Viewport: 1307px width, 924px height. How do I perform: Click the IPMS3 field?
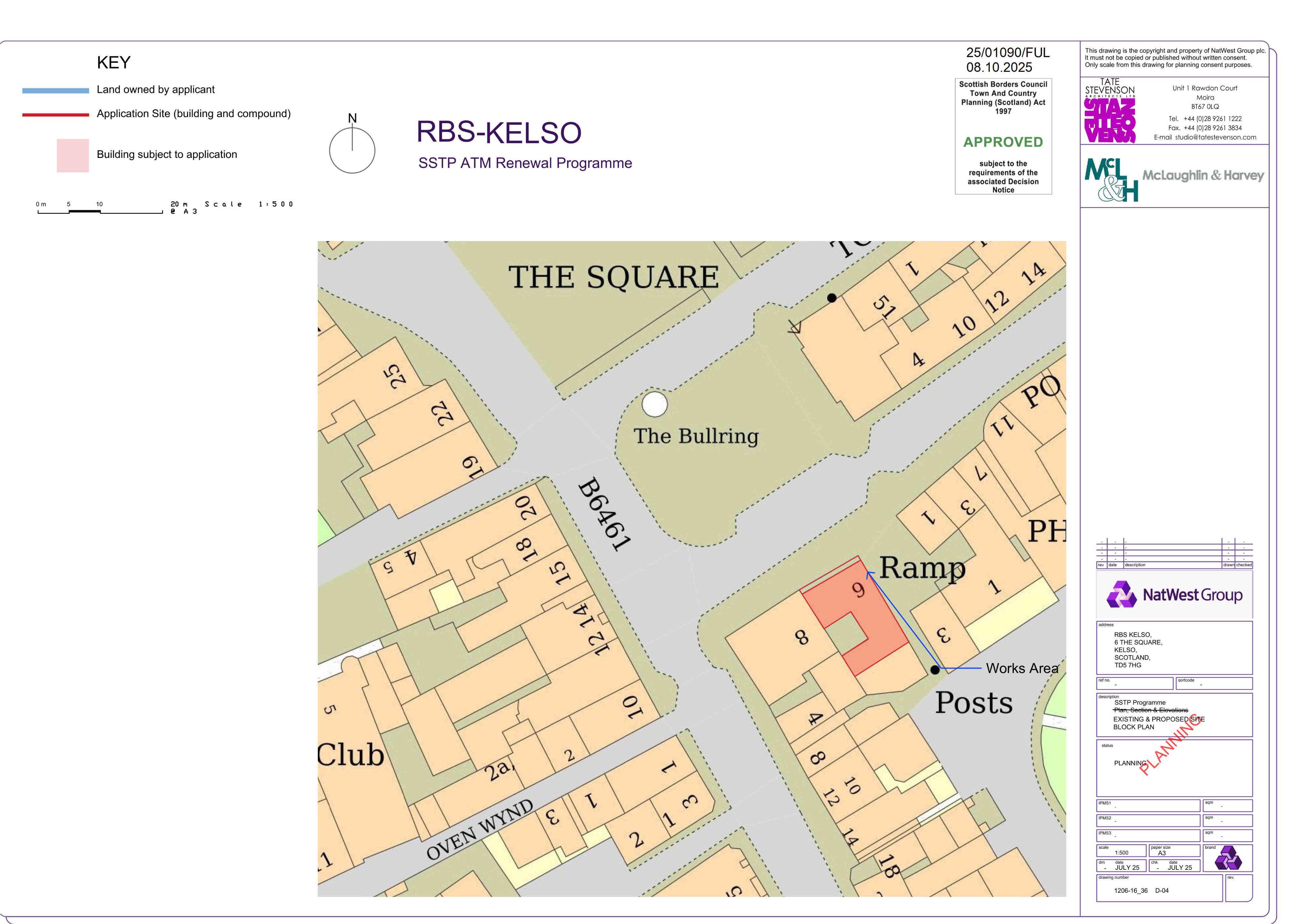point(1148,835)
